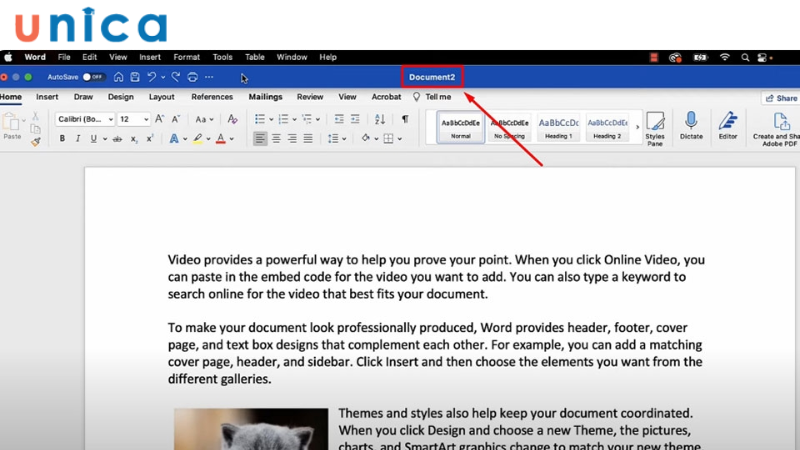This screenshot has height=450, width=800.
Task: Toggle Italic formatting
Action: point(78,138)
